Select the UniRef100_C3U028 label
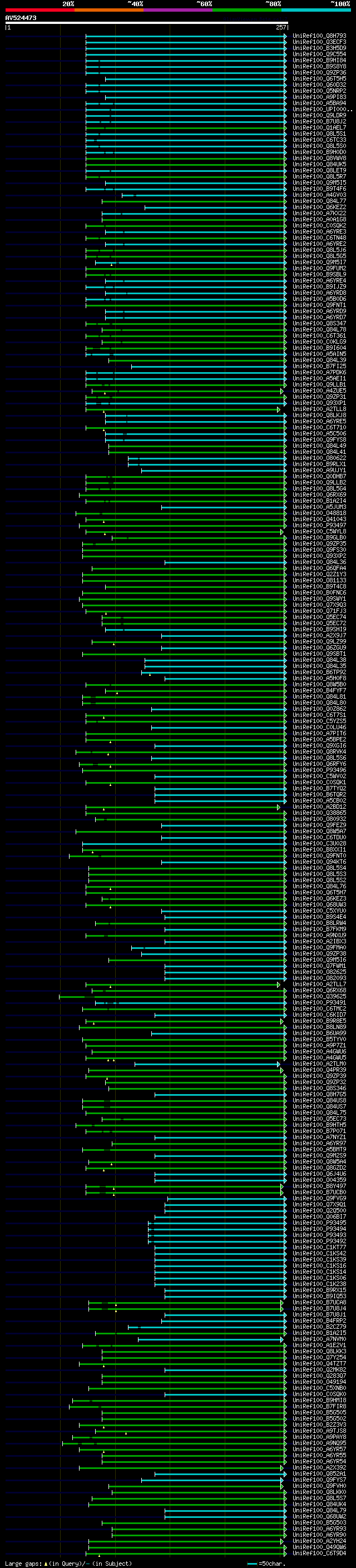 point(319,844)
